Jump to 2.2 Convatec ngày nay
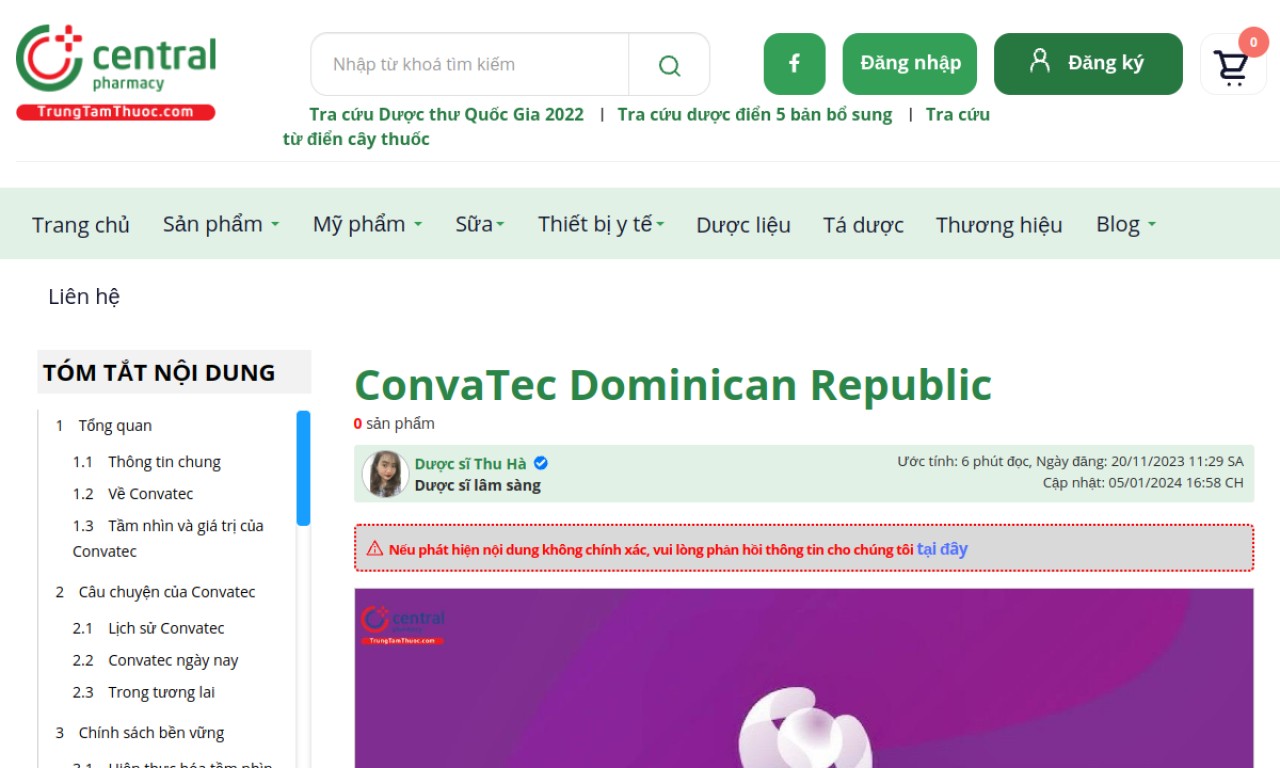The height and width of the screenshot is (768, 1280). pos(155,660)
